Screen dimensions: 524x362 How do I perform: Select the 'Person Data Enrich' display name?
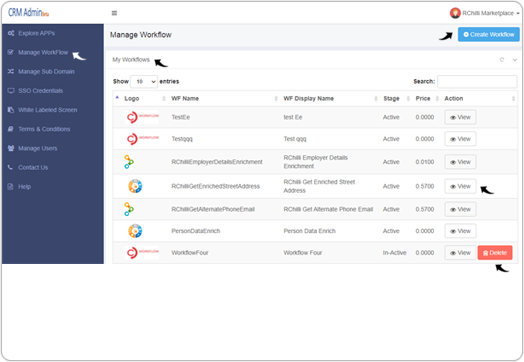[x=309, y=231]
